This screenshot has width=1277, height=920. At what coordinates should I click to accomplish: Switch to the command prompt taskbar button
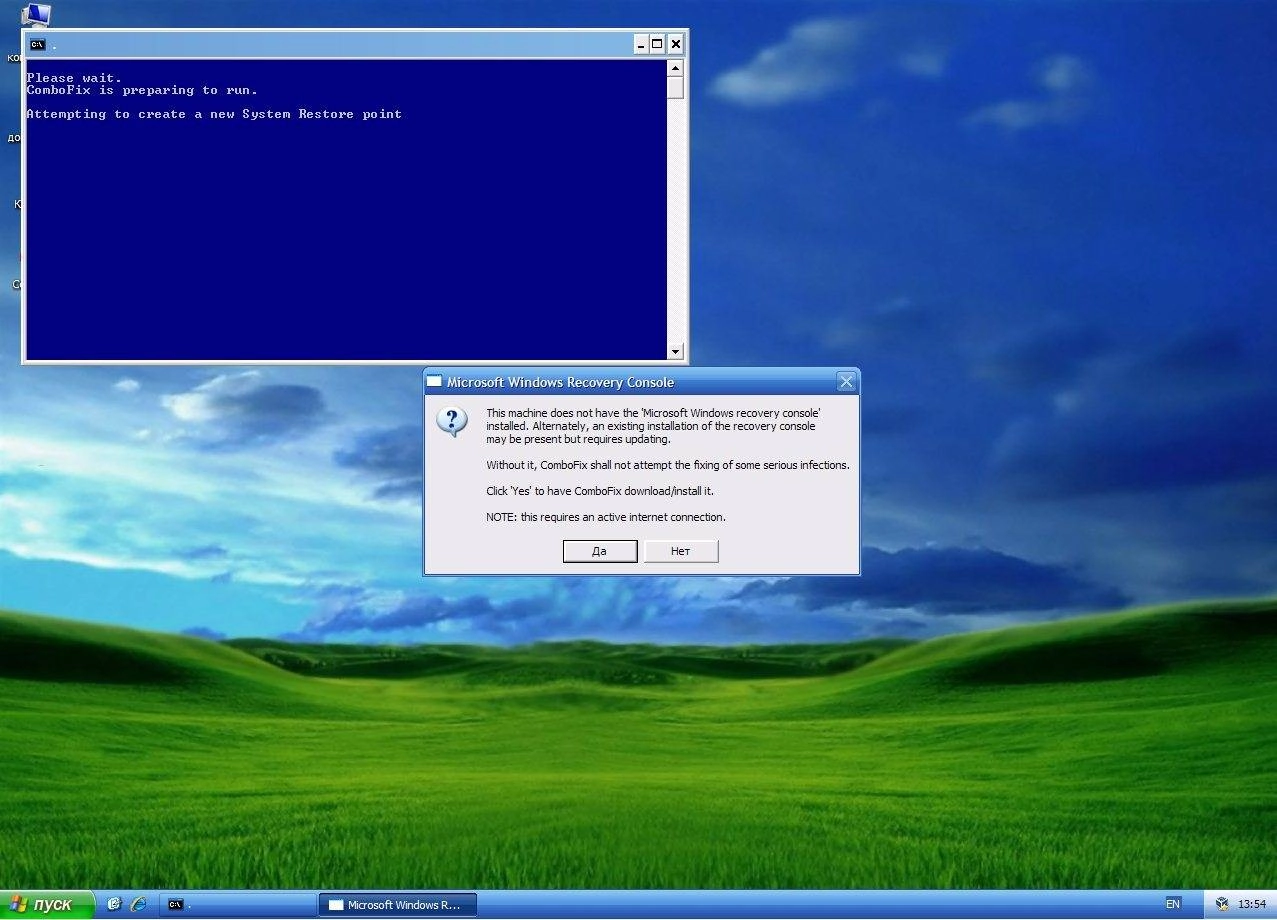[237, 904]
